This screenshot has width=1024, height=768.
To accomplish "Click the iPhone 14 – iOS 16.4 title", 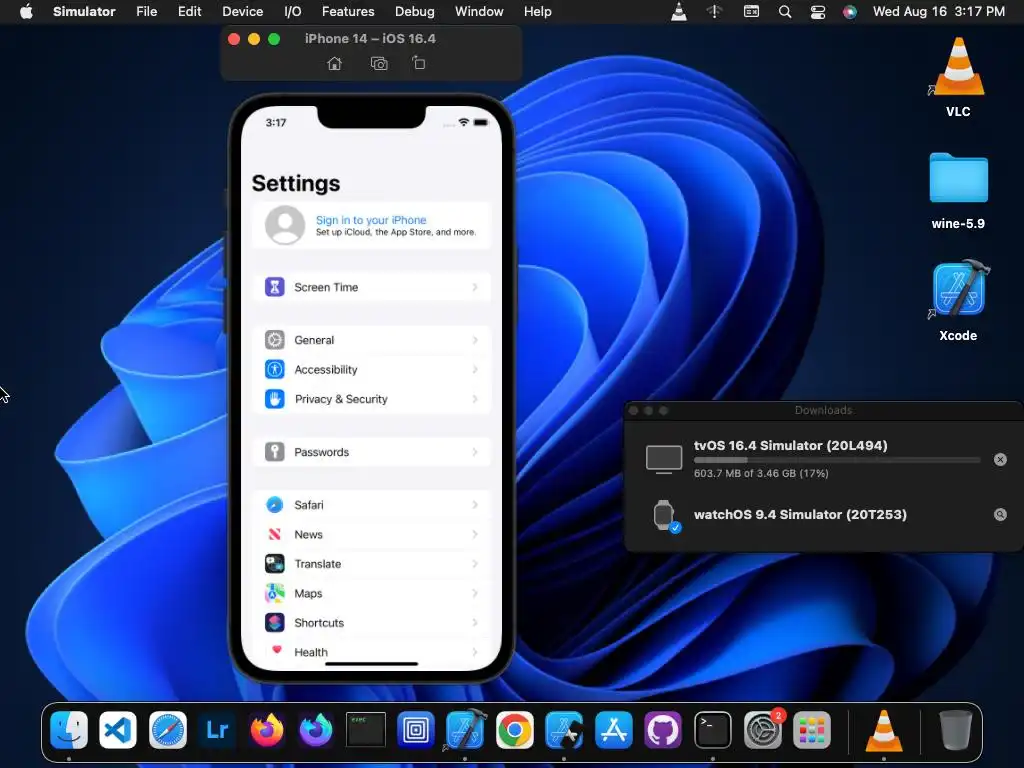I will [x=370, y=39].
